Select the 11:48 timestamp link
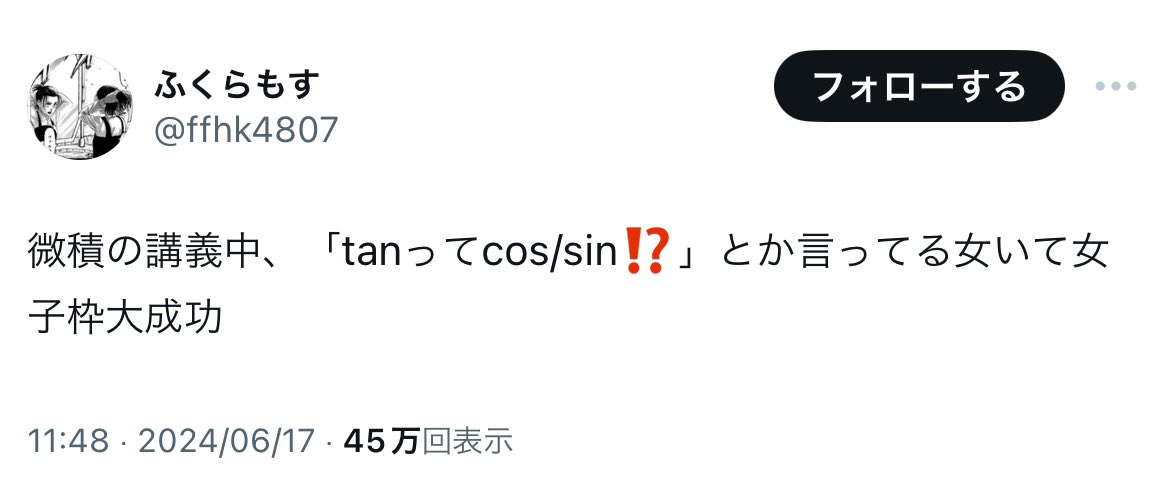This screenshot has height=488, width=1170. click(x=69, y=441)
